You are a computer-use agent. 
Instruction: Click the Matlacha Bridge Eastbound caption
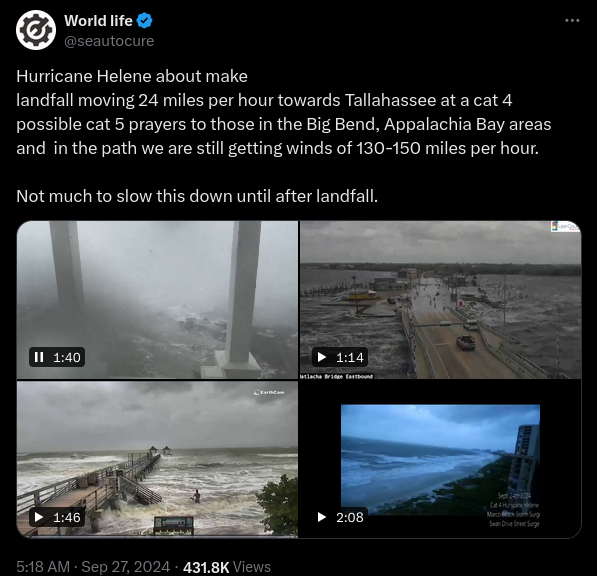pos(337,376)
